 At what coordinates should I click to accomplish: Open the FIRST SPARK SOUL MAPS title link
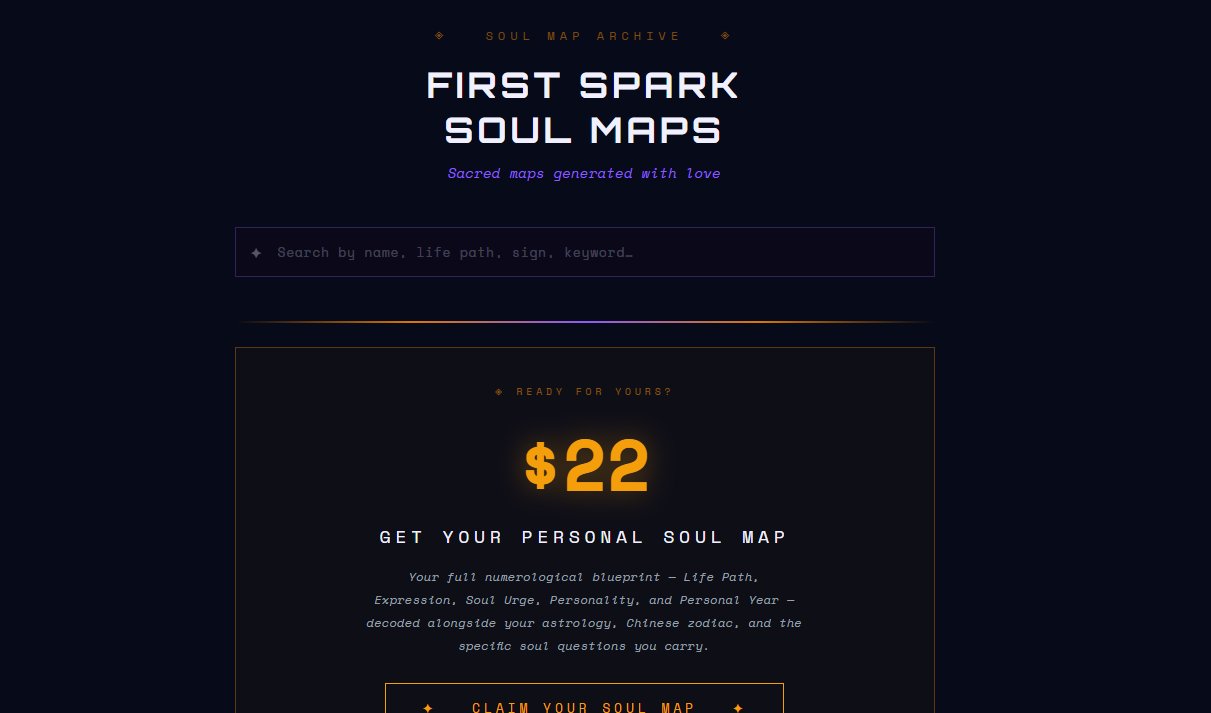tap(583, 106)
